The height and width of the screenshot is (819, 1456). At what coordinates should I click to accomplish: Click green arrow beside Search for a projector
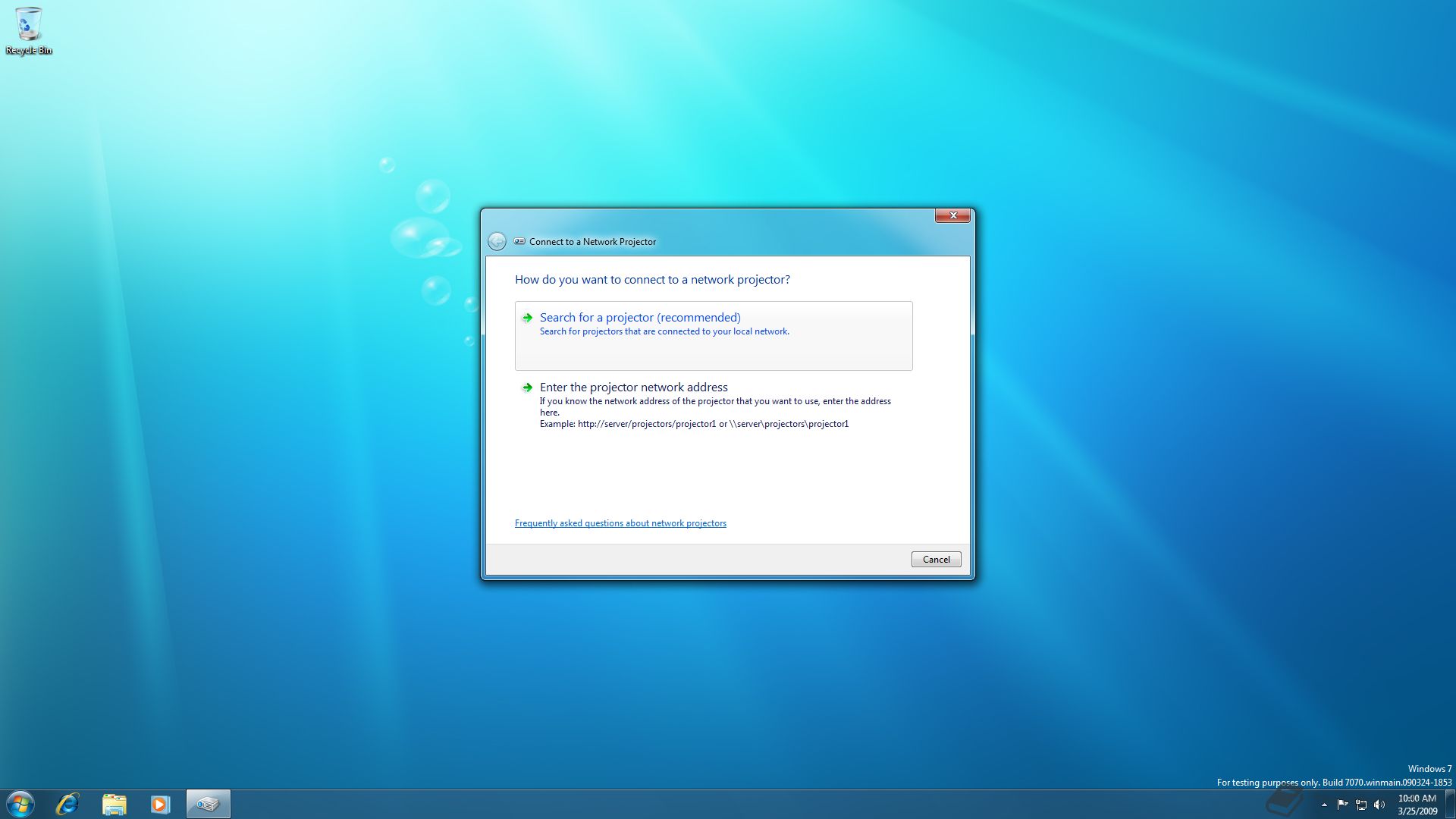pos(527,318)
